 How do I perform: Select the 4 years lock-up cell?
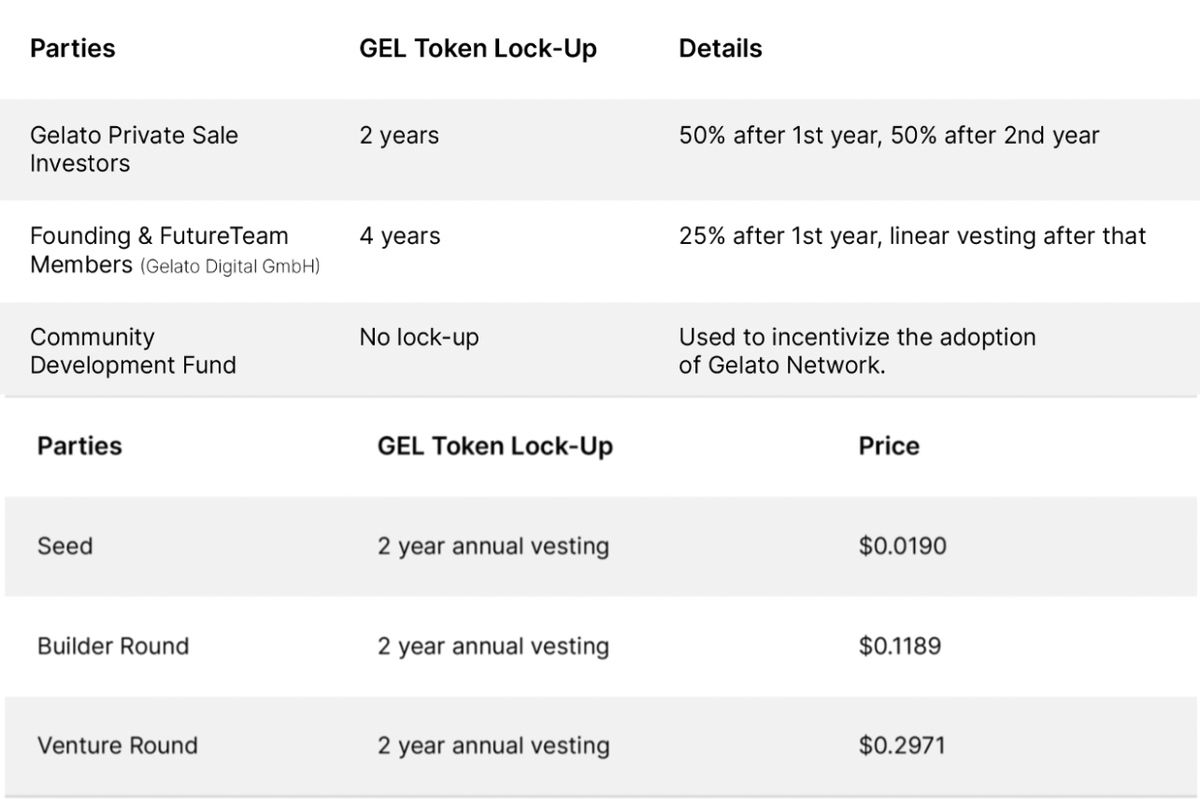(399, 237)
